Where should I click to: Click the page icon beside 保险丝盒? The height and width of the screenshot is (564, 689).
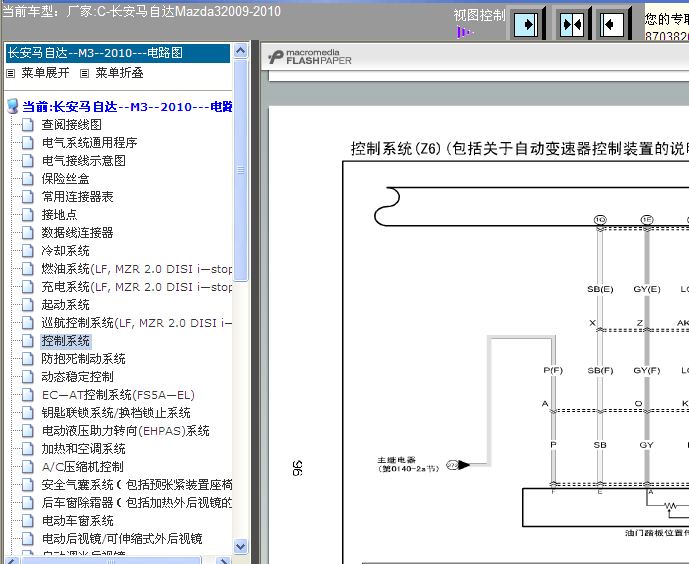click(28, 179)
